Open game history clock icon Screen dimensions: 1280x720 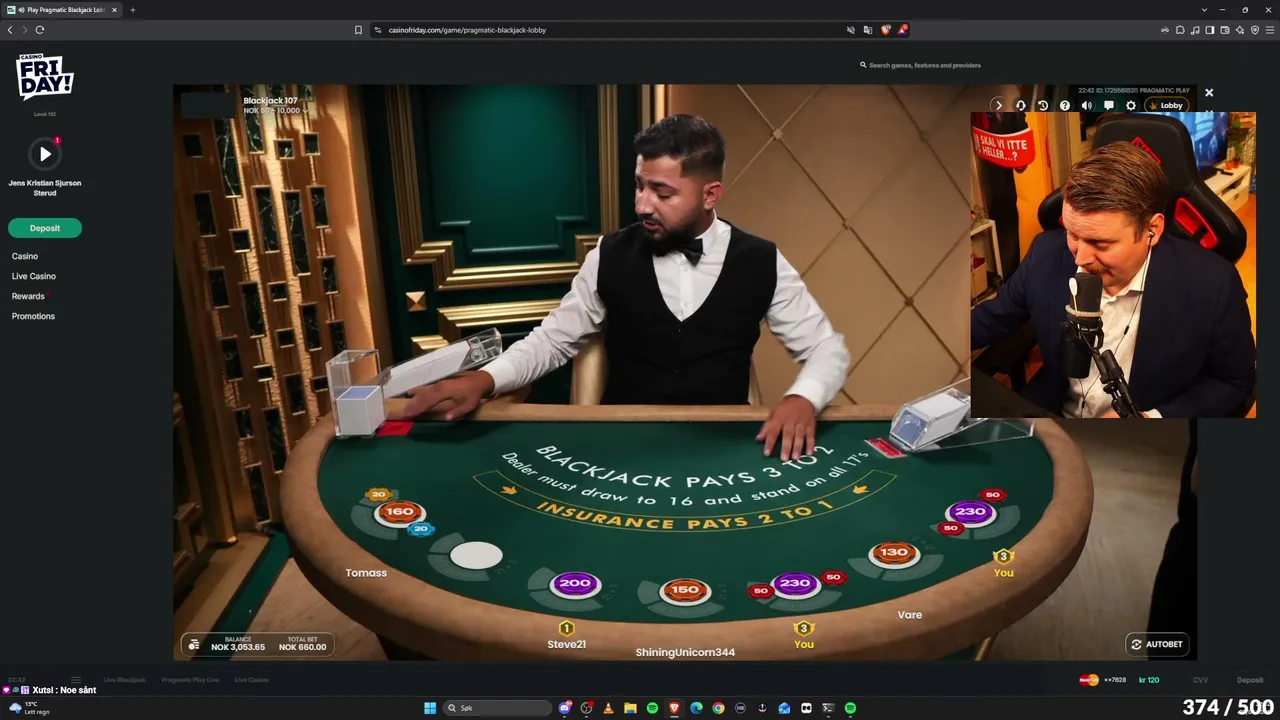pyautogui.click(x=1043, y=105)
